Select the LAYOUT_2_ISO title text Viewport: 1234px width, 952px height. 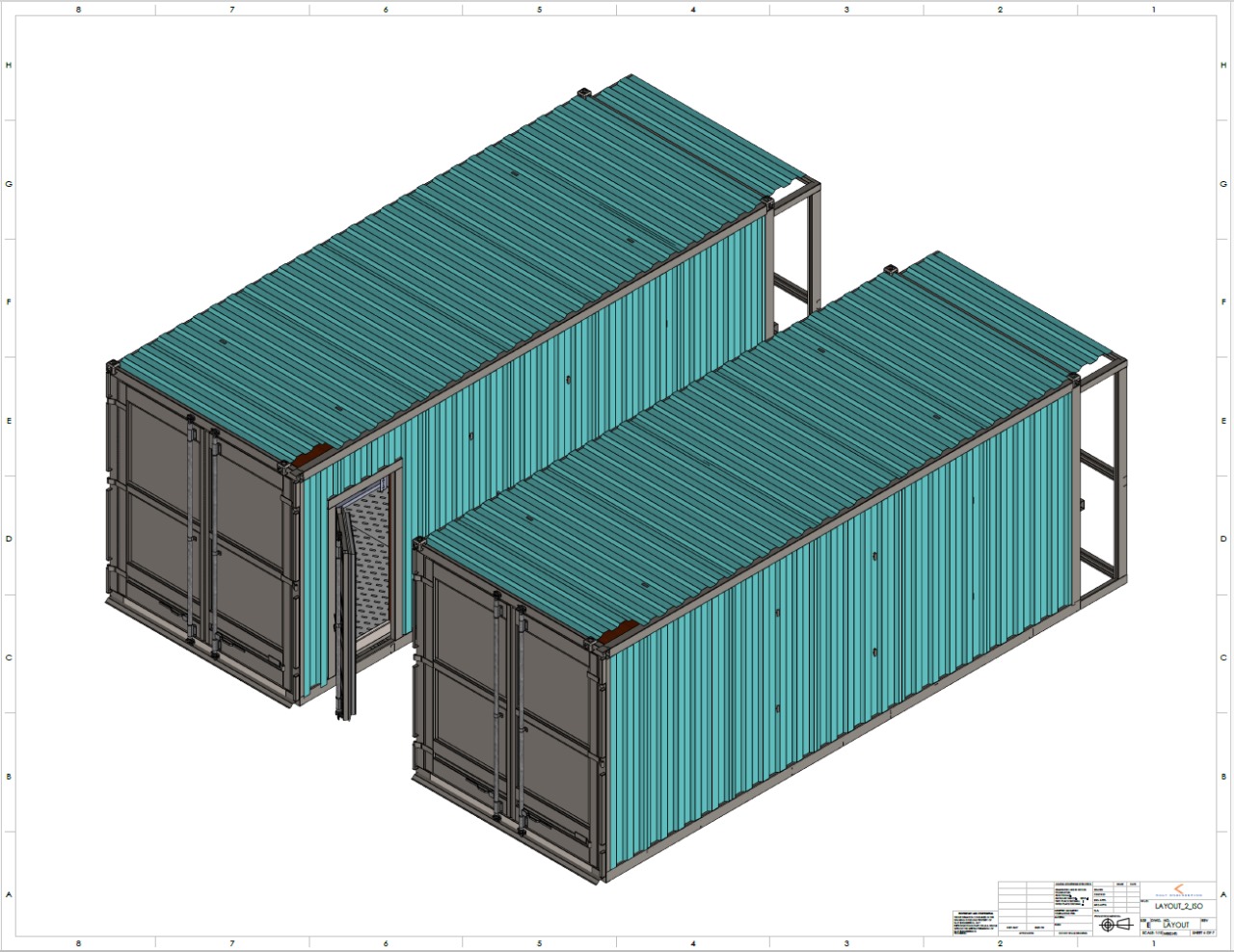coord(1178,907)
